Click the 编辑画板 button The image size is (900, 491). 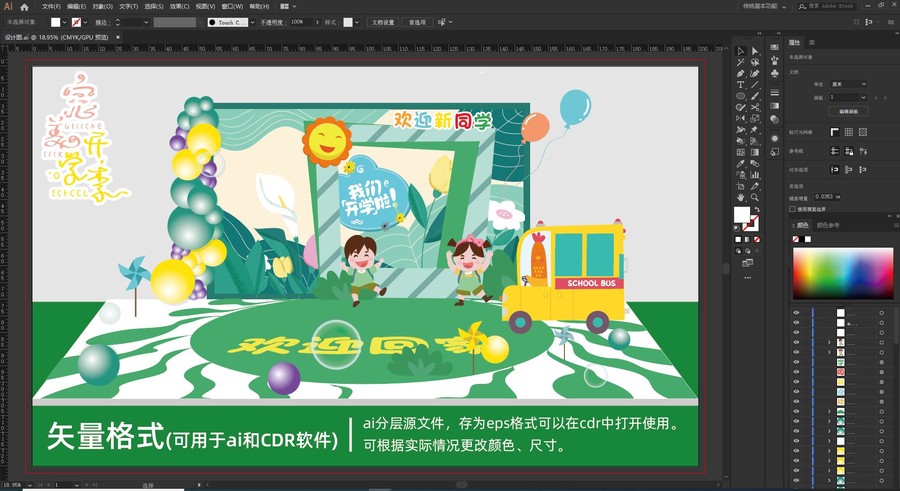tap(848, 111)
